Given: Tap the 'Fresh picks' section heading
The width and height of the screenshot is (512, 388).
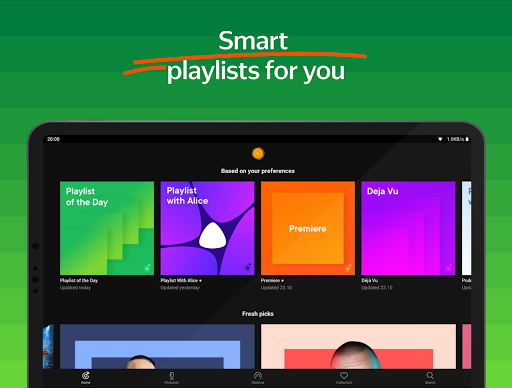Looking at the screenshot, I should coord(258,314).
